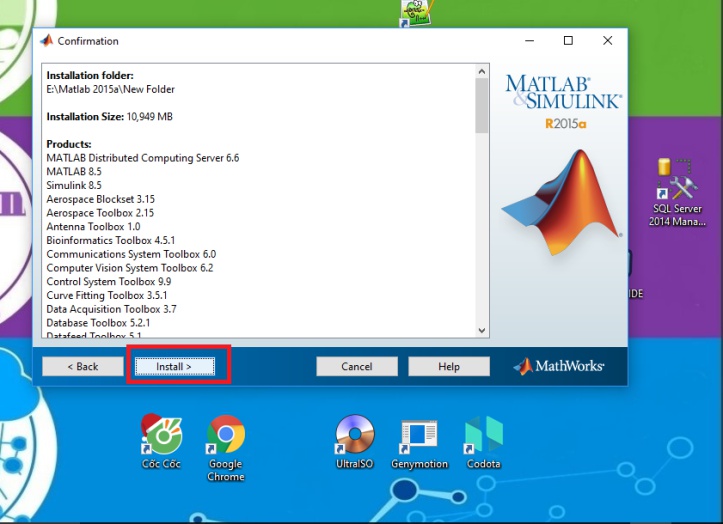
Task: Click the Simulink 8.5 product entry
Action: tap(74, 185)
